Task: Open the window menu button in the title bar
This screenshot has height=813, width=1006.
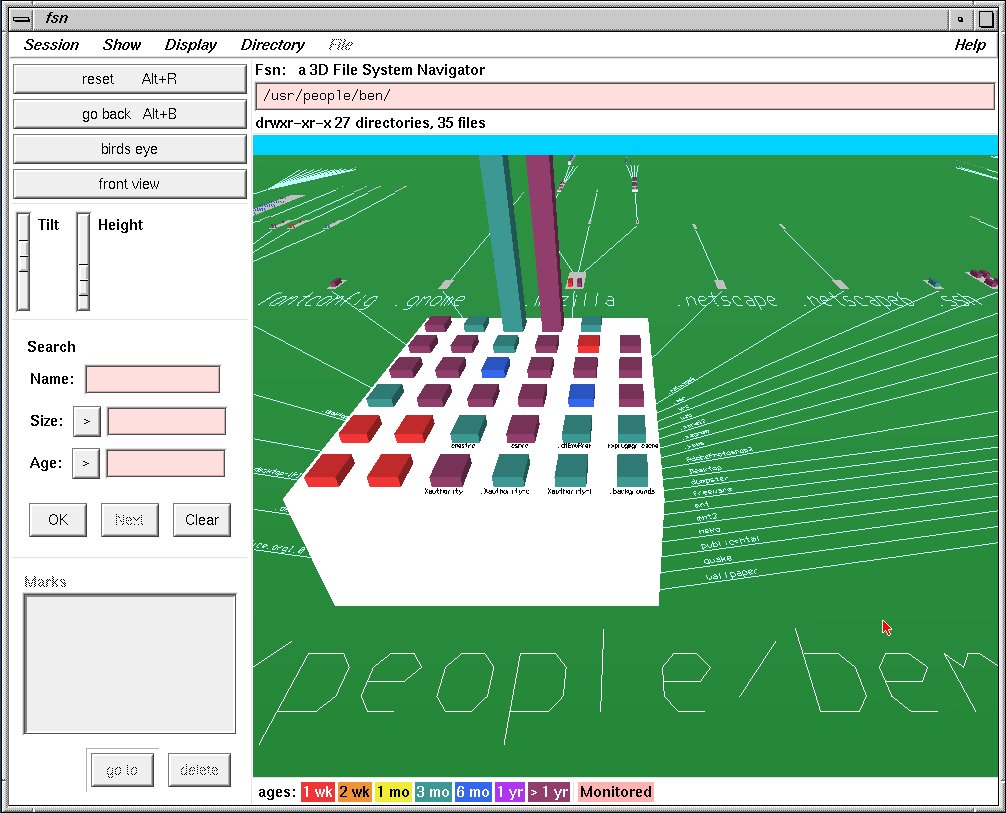Action: [21, 19]
